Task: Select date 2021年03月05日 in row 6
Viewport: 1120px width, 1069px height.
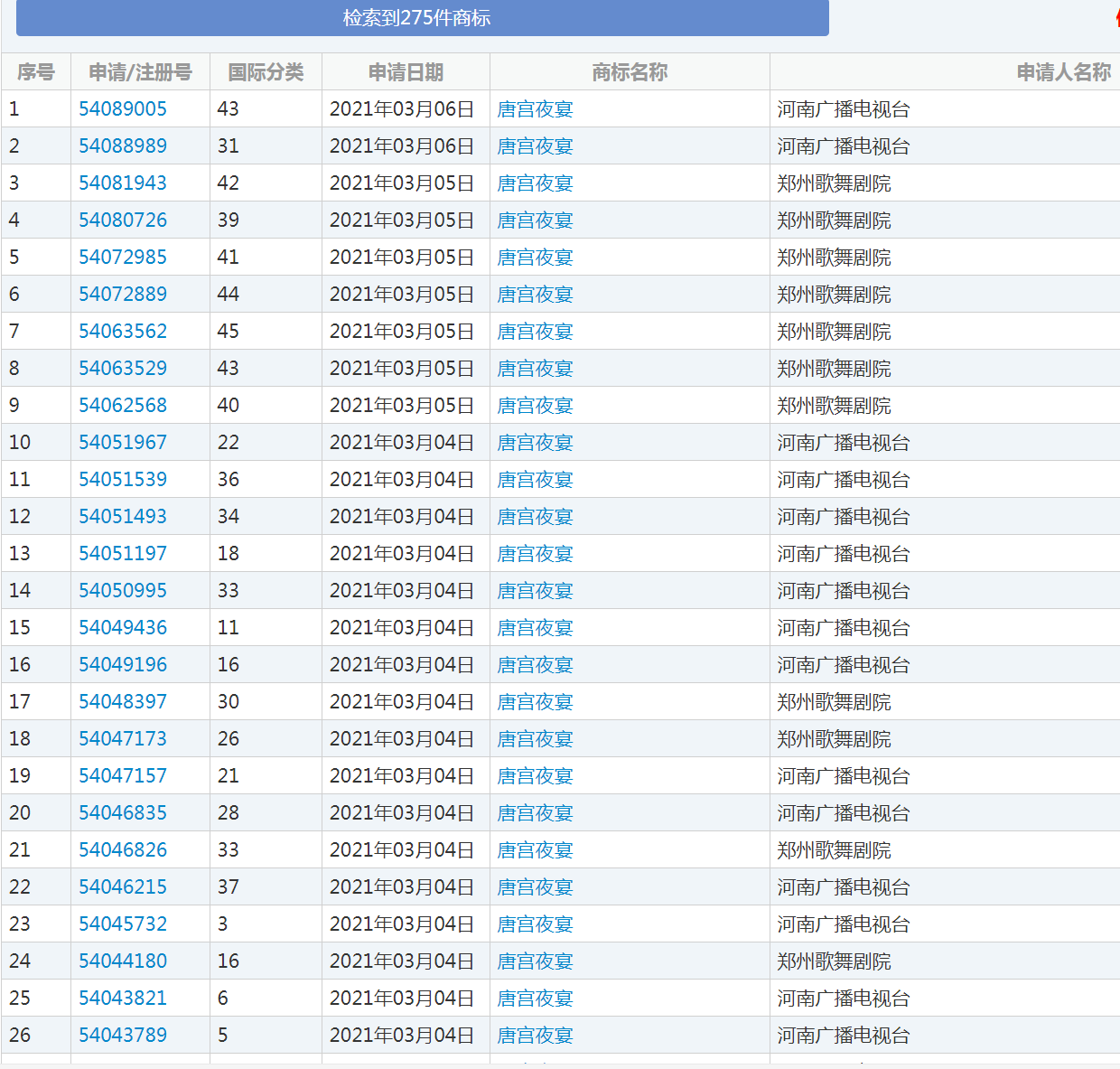Action: click(x=402, y=295)
